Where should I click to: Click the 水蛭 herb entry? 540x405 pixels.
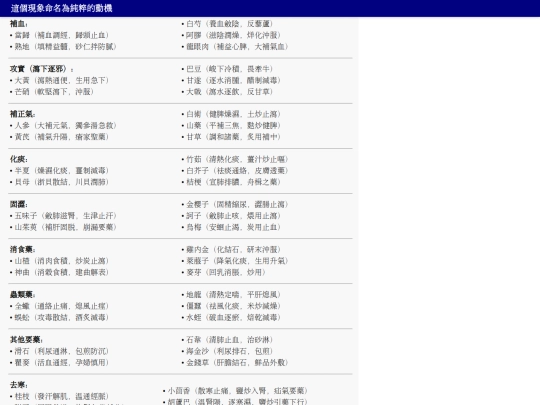click(231, 317)
